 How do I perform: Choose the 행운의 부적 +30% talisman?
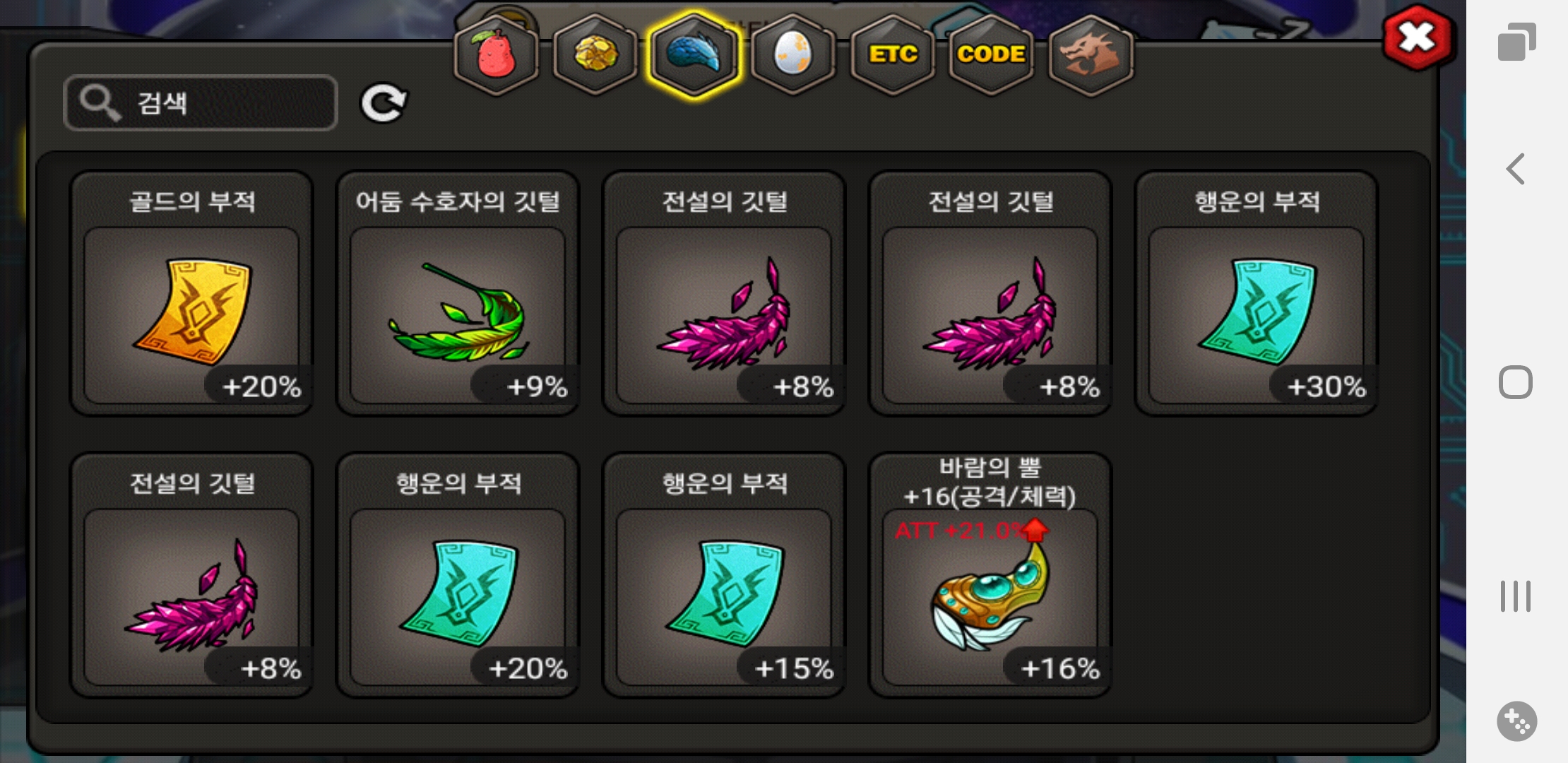(1257, 293)
